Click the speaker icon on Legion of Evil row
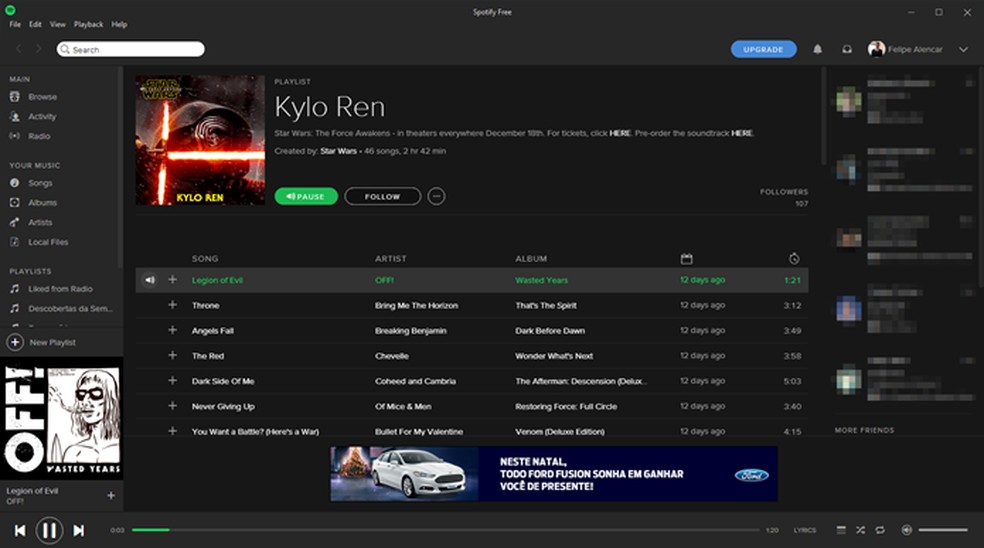Image resolution: width=984 pixels, height=548 pixels. tap(149, 280)
